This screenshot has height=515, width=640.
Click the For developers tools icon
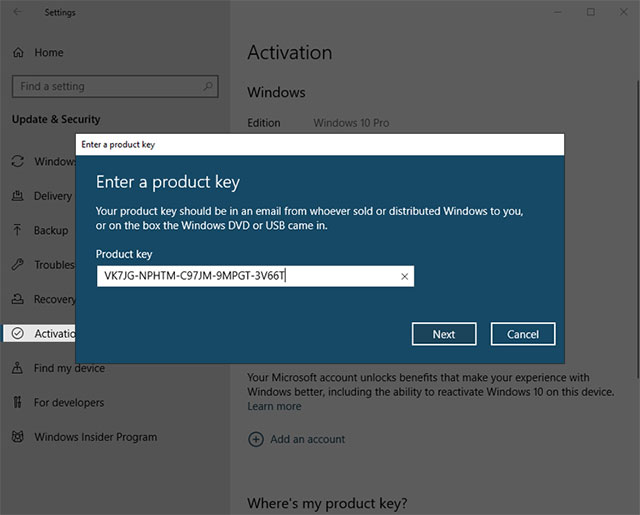click(x=17, y=402)
